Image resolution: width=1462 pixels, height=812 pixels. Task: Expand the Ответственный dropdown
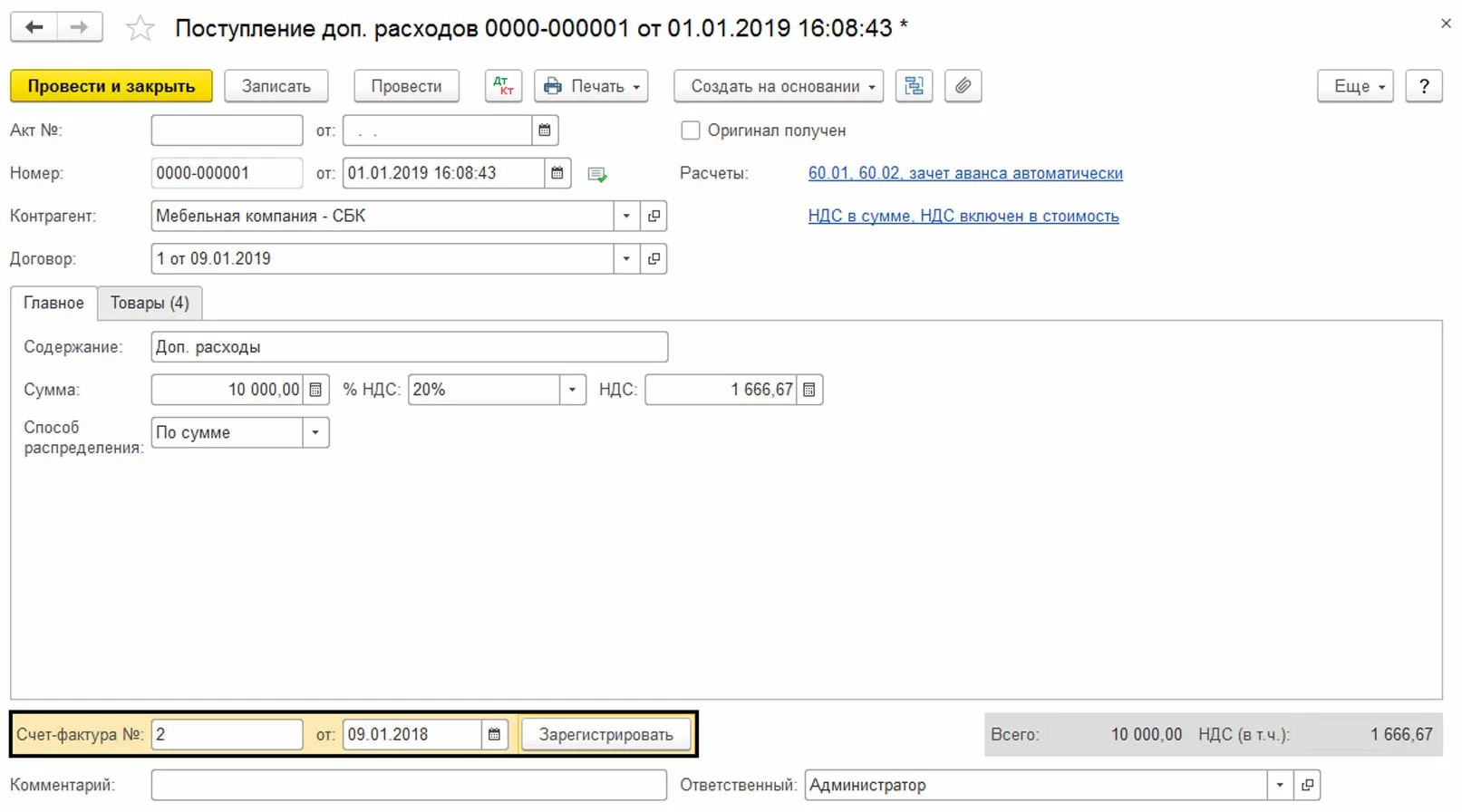(1280, 785)
